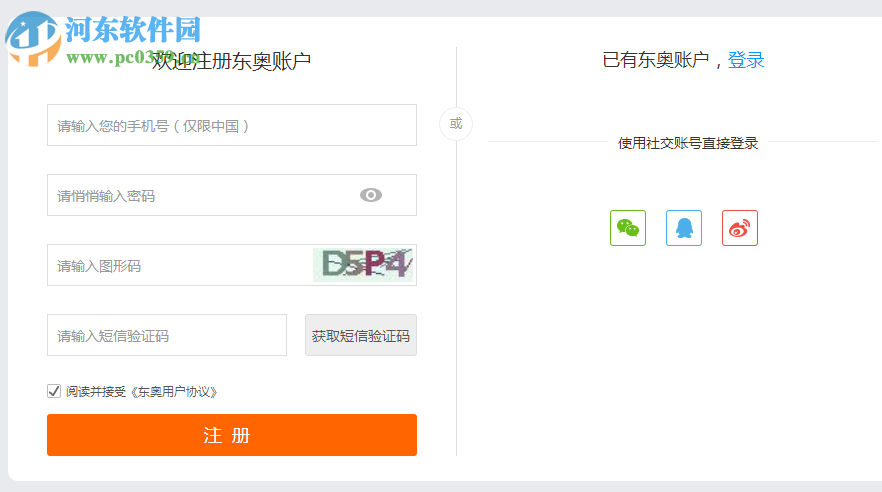882x492 pixels.
Task: Log in with the WeChat icon
Action: tap(628, 228)
